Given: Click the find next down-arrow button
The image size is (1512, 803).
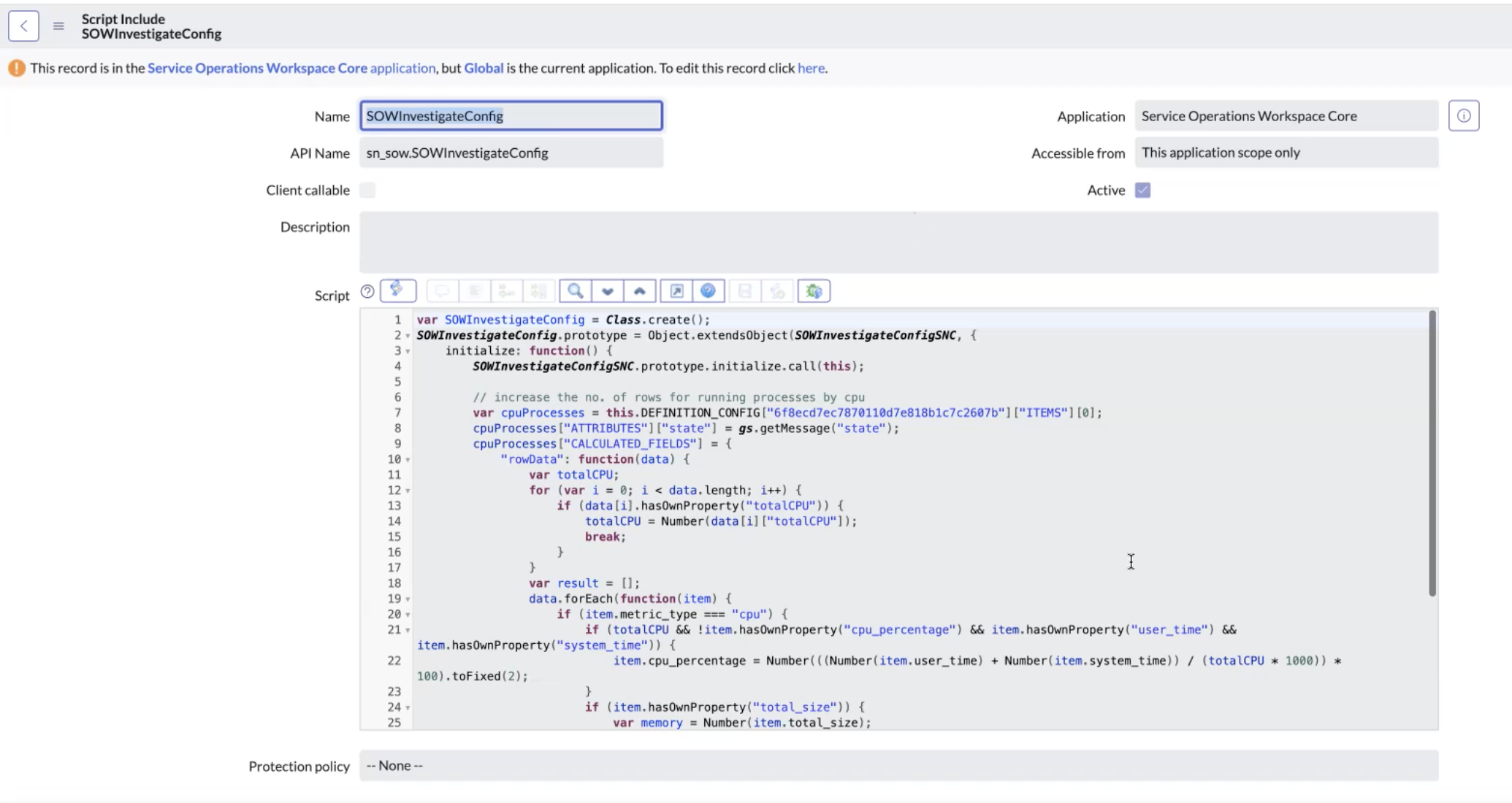Looking at the screenshot, I should [608, 291].
